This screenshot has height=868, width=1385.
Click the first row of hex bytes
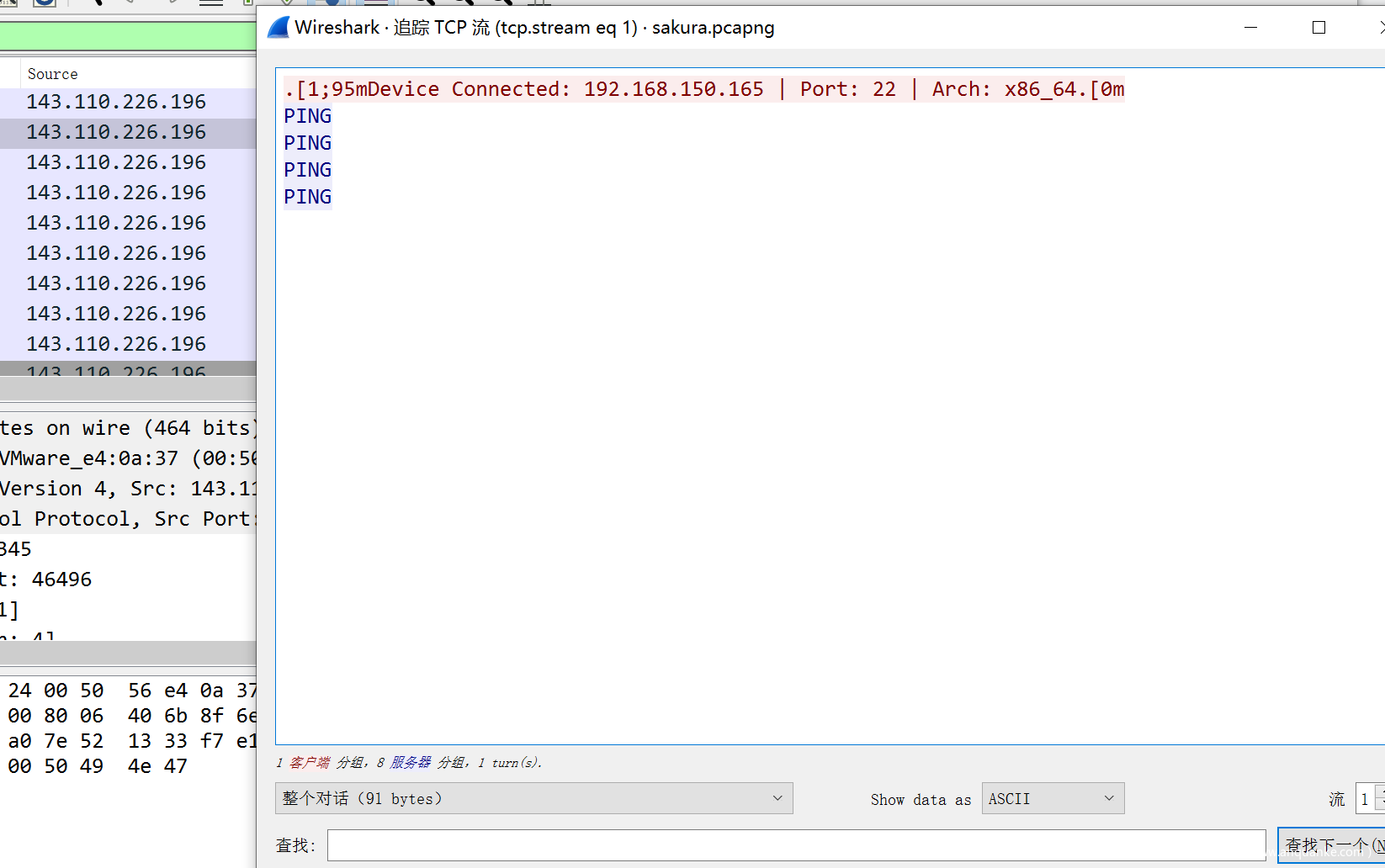pyautogui.click(x=130, y=691)
